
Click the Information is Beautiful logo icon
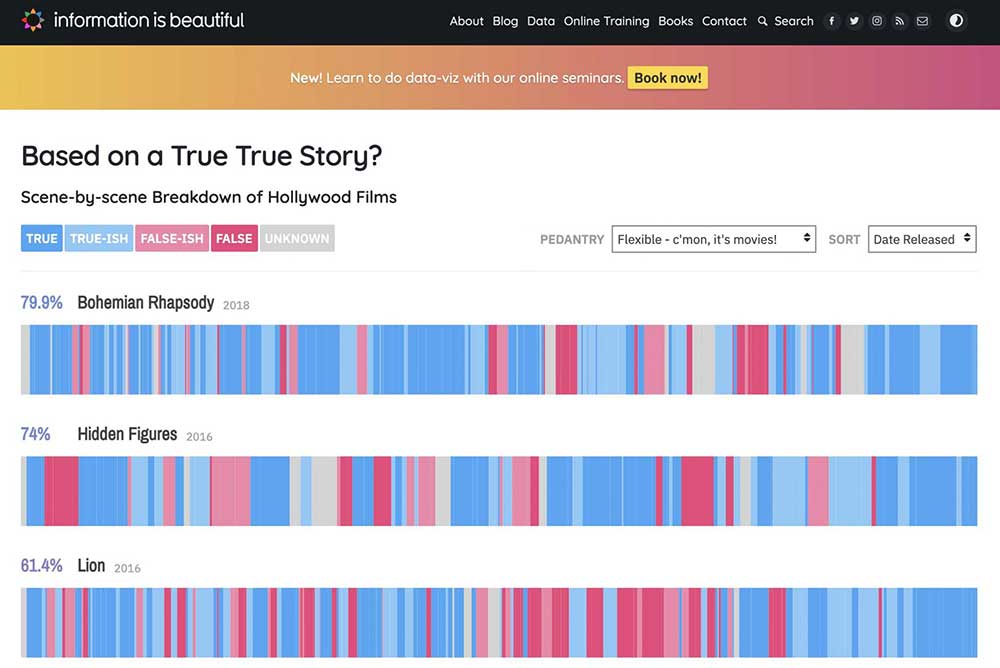click(33, 20)
